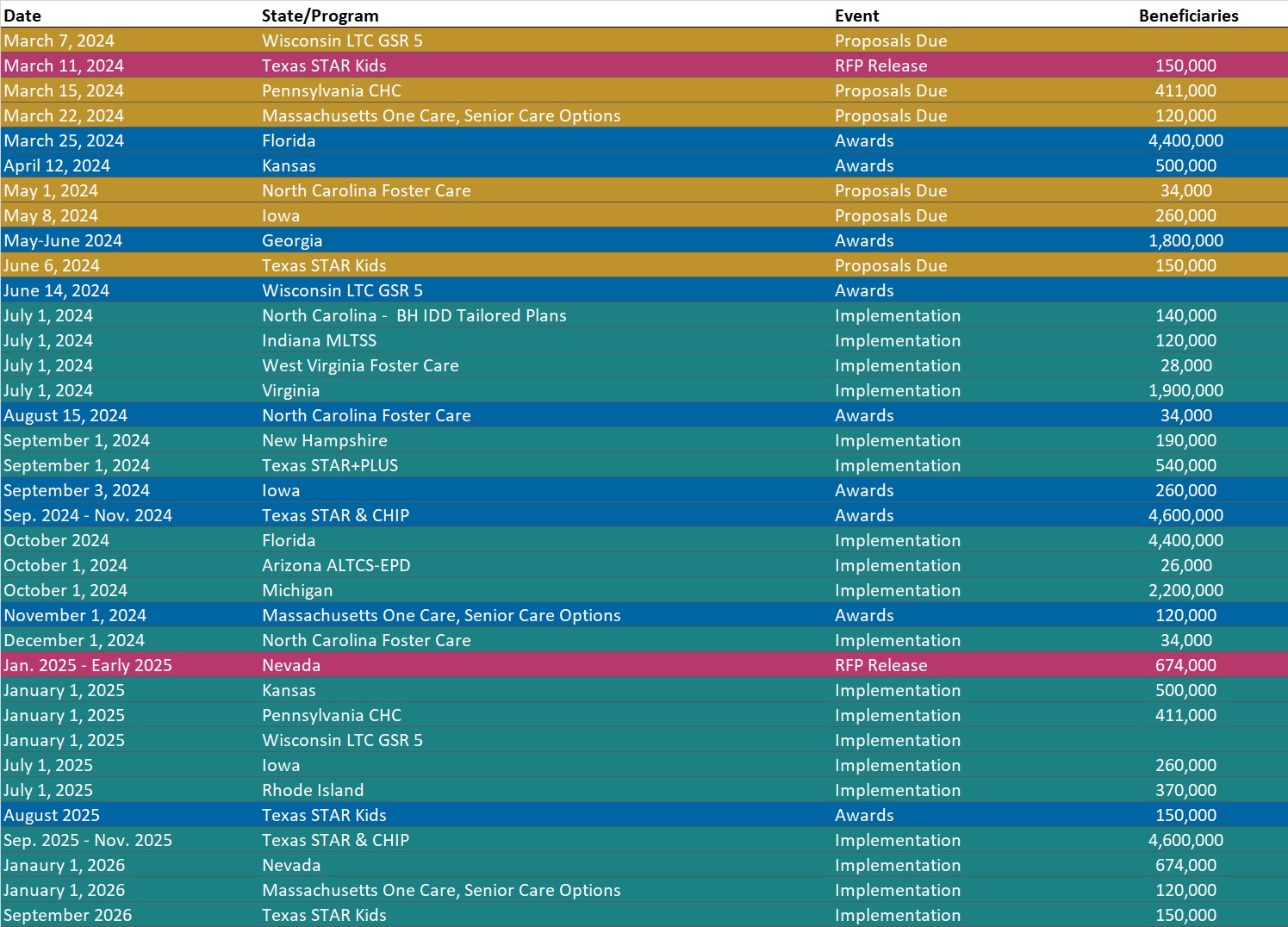
Task: Select the Michigan program cell
Action: [x=297, y=590]
